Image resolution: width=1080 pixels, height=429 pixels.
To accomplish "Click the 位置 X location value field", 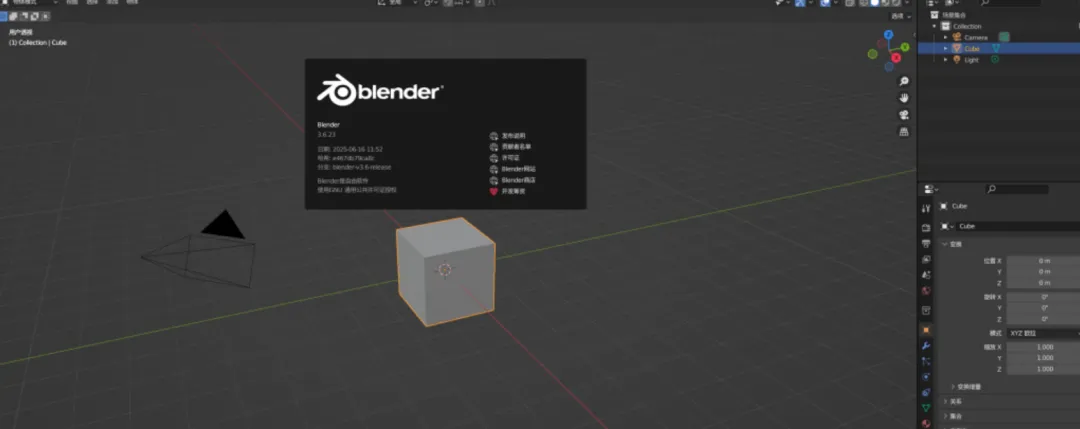I will point(1043,261).
